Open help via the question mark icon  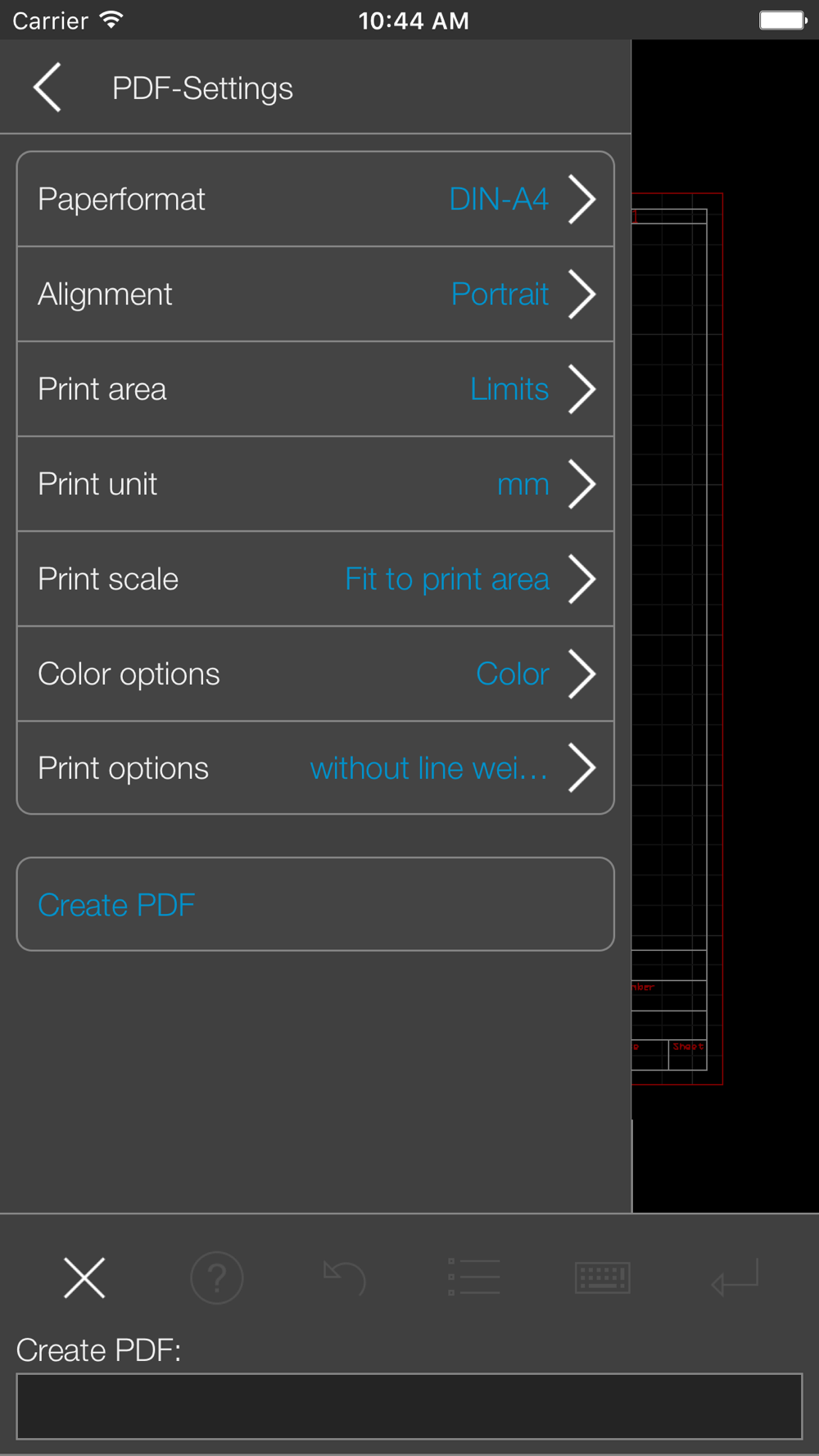217,1277
